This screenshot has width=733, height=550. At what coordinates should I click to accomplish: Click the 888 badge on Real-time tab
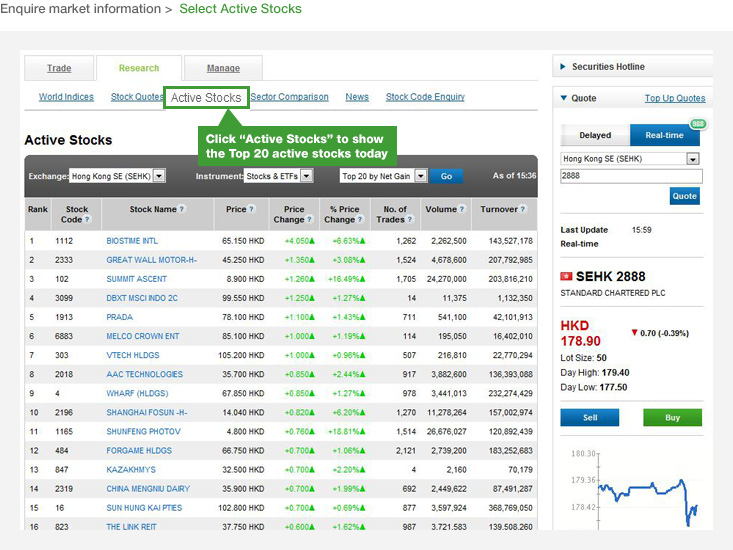pyautogui.click(x=698, y=124)
